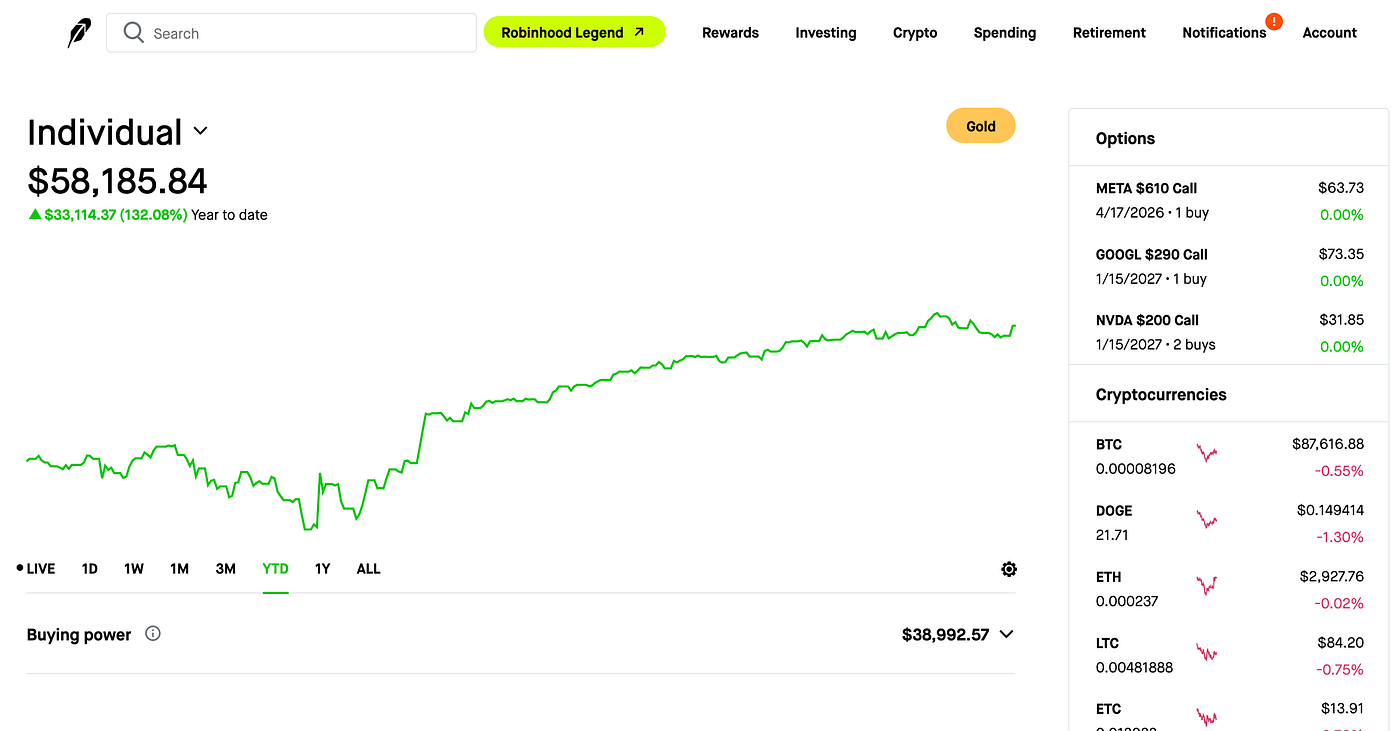Click the Cryptocurrencies section header

pyautogui.click(x=1161, y=395)
